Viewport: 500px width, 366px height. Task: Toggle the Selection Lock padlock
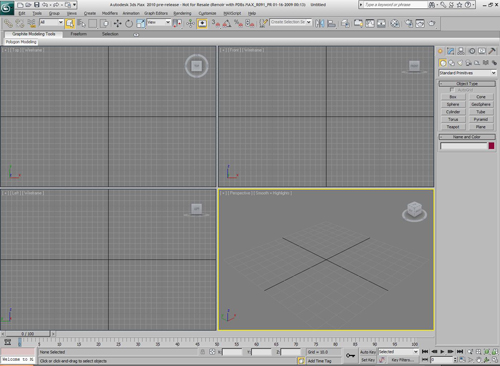coord(203,352)
